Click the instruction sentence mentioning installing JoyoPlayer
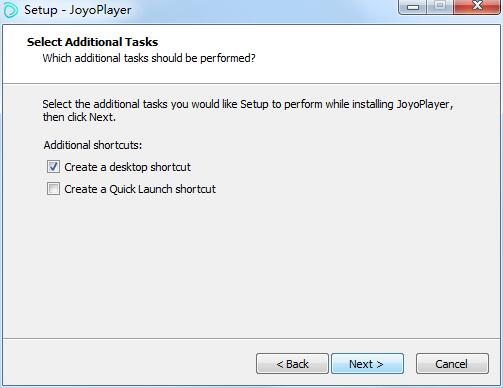The height and width of the screenshot is (388, 503). coord(248,104)
